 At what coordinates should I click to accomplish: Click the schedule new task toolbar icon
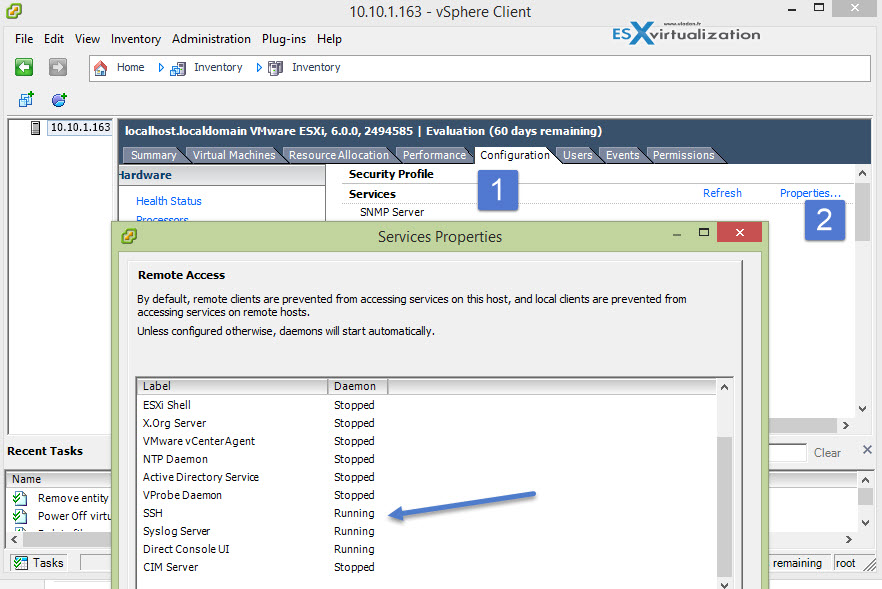(57, 99)
